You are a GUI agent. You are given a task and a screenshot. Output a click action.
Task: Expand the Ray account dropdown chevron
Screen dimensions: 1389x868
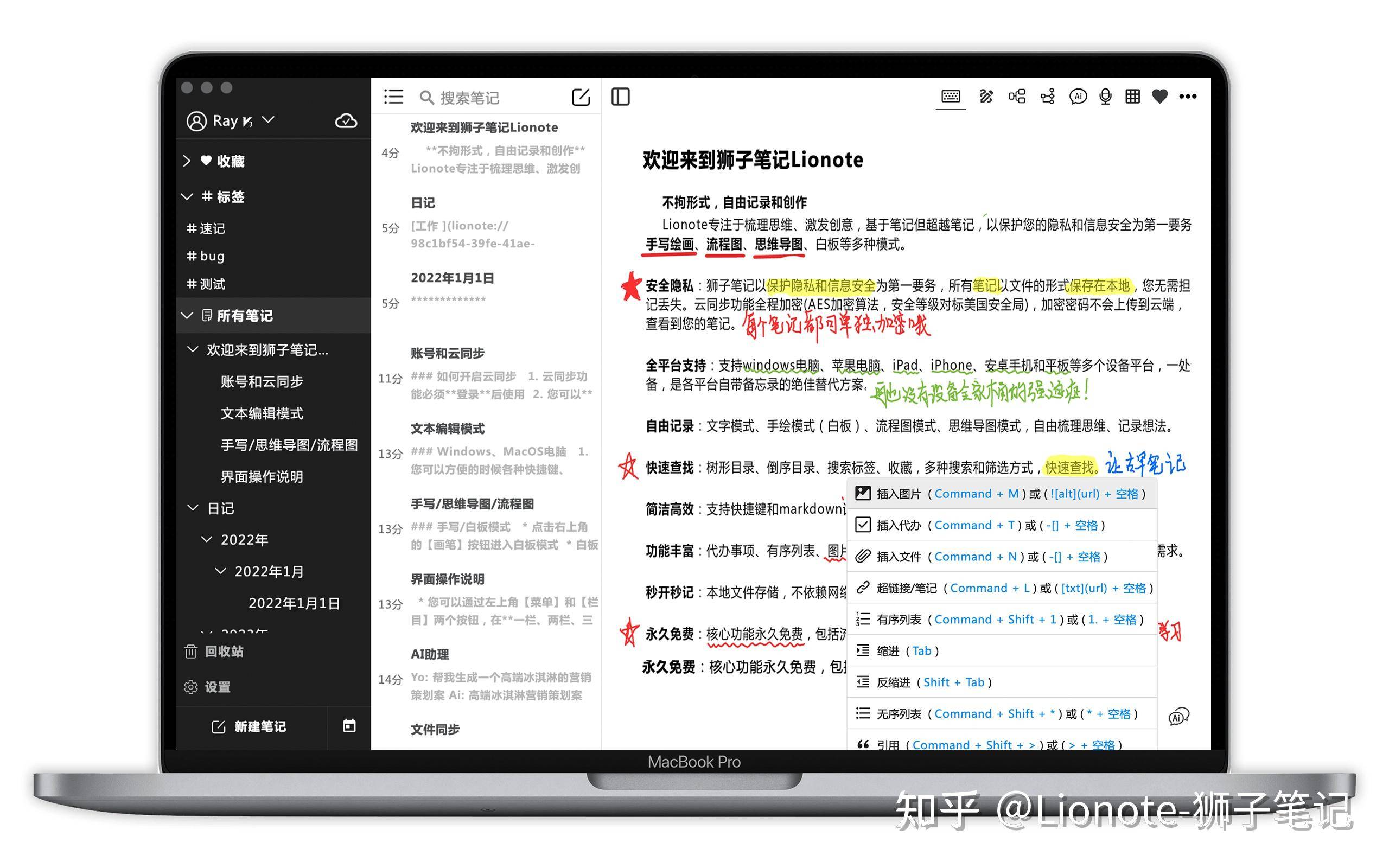tap(268, 119)
